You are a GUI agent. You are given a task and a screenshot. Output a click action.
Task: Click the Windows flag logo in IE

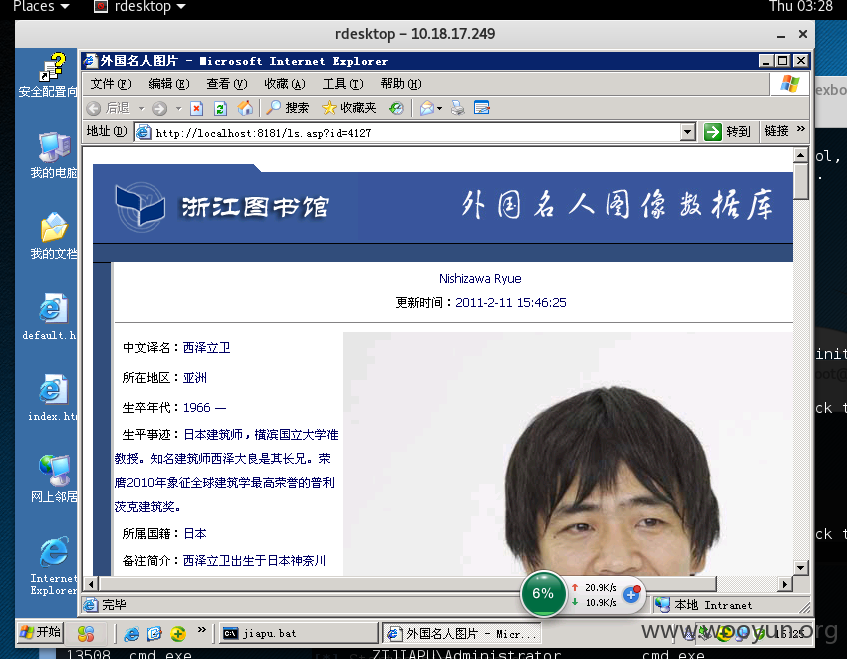(789, 84)
